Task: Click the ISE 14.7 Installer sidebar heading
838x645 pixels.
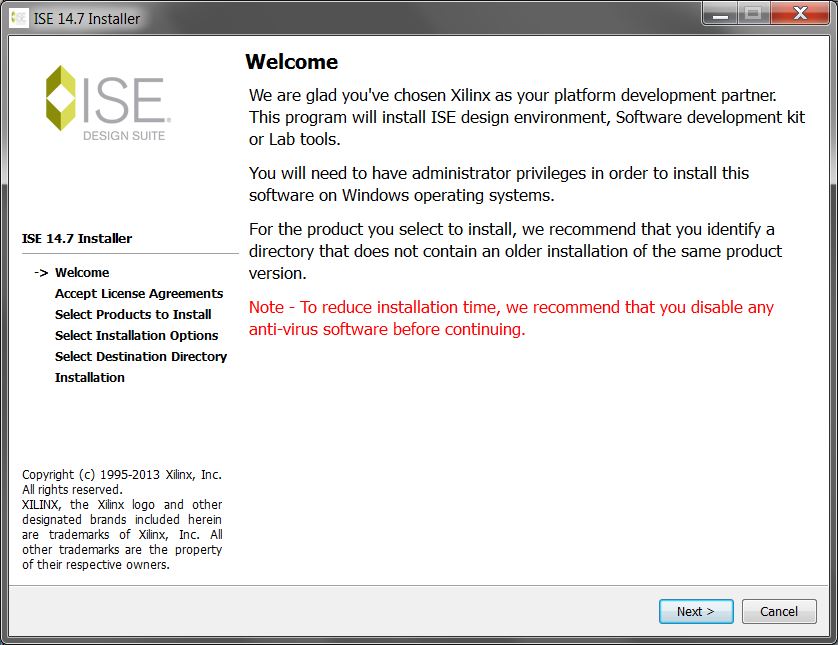Action: pos(77,238)
